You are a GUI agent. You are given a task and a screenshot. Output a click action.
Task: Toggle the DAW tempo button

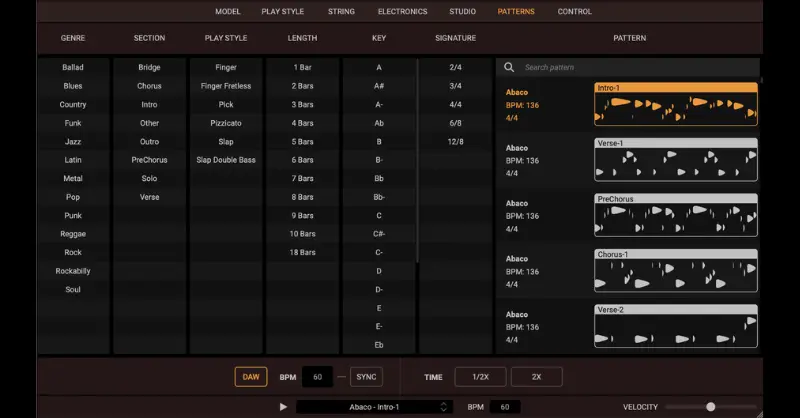coord(251,377)
